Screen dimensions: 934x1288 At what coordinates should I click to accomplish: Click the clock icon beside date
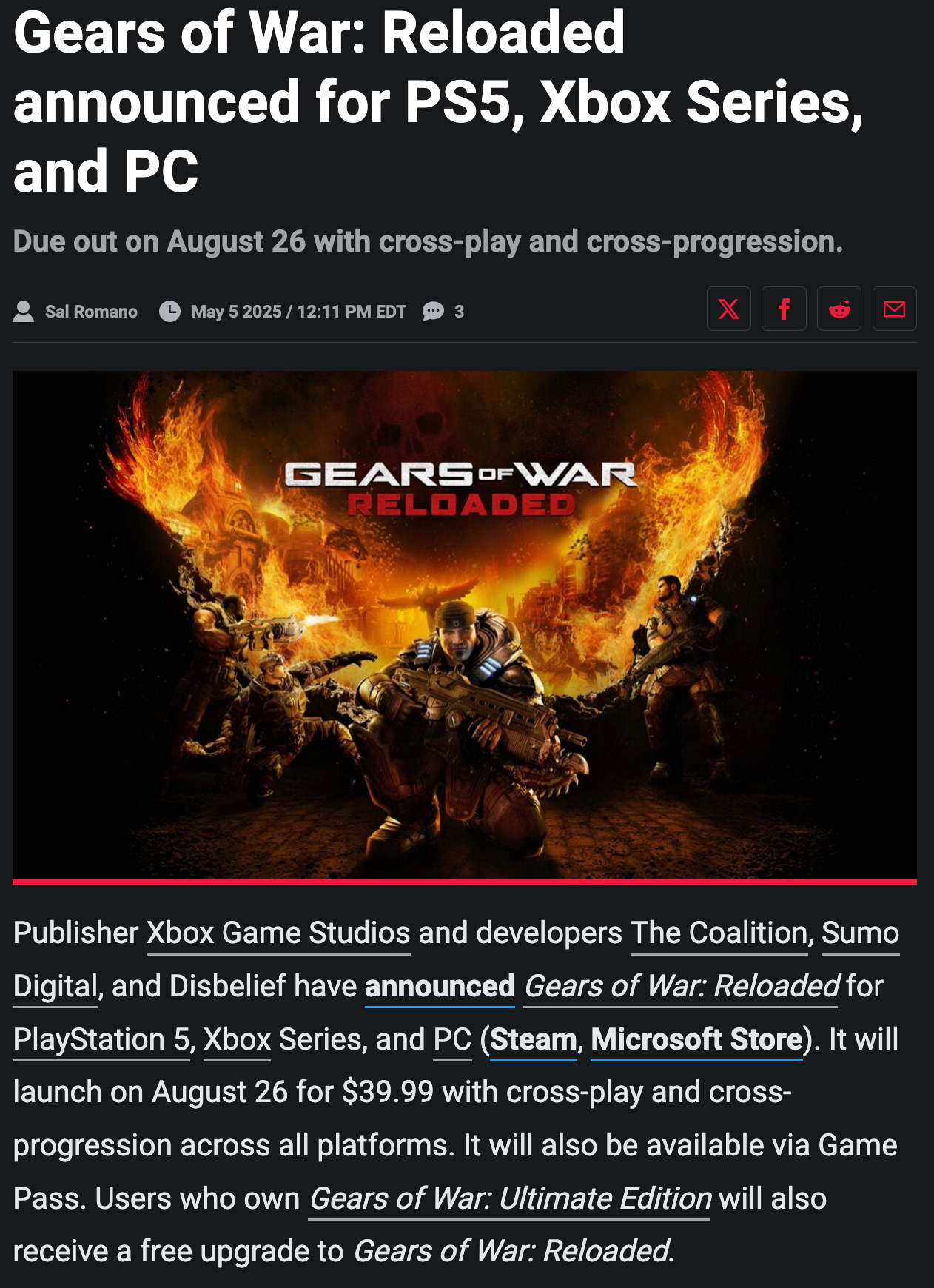coord(170,312)
